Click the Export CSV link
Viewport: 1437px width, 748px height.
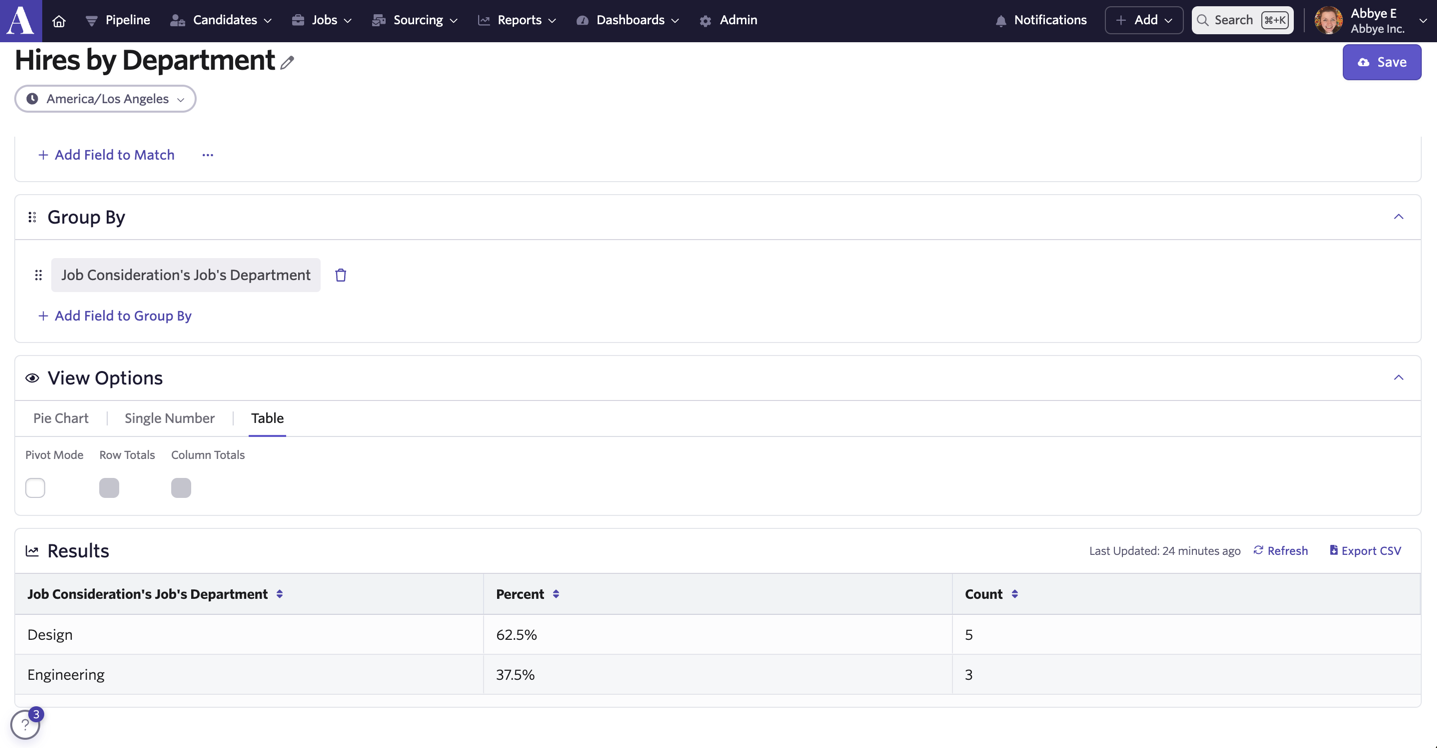tap(1365, 551)
